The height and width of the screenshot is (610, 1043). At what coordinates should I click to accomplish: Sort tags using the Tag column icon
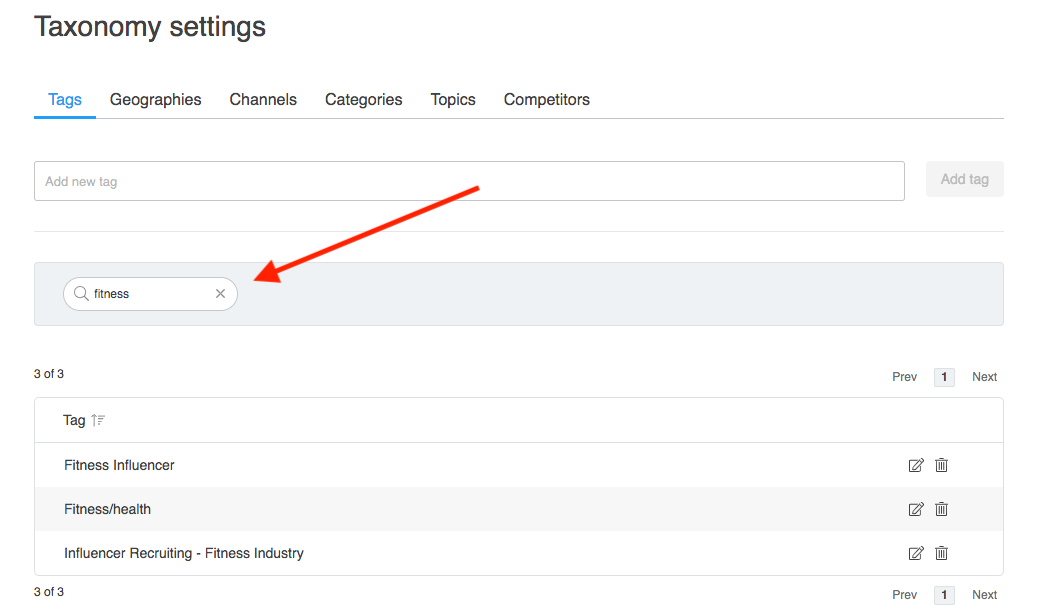[x=98, y=420]
